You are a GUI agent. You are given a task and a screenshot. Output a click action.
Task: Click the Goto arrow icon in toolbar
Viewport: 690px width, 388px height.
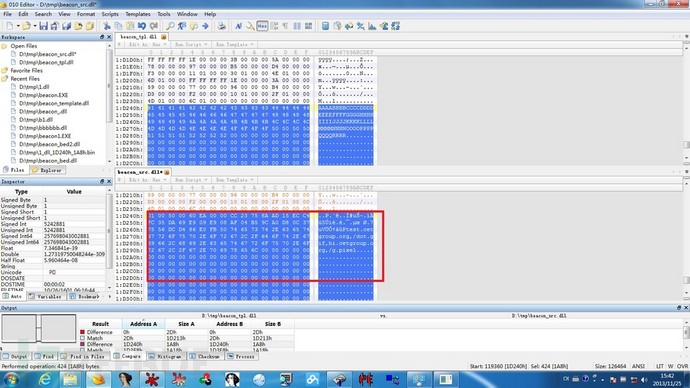pyautogui.click(x=205, y=26)
